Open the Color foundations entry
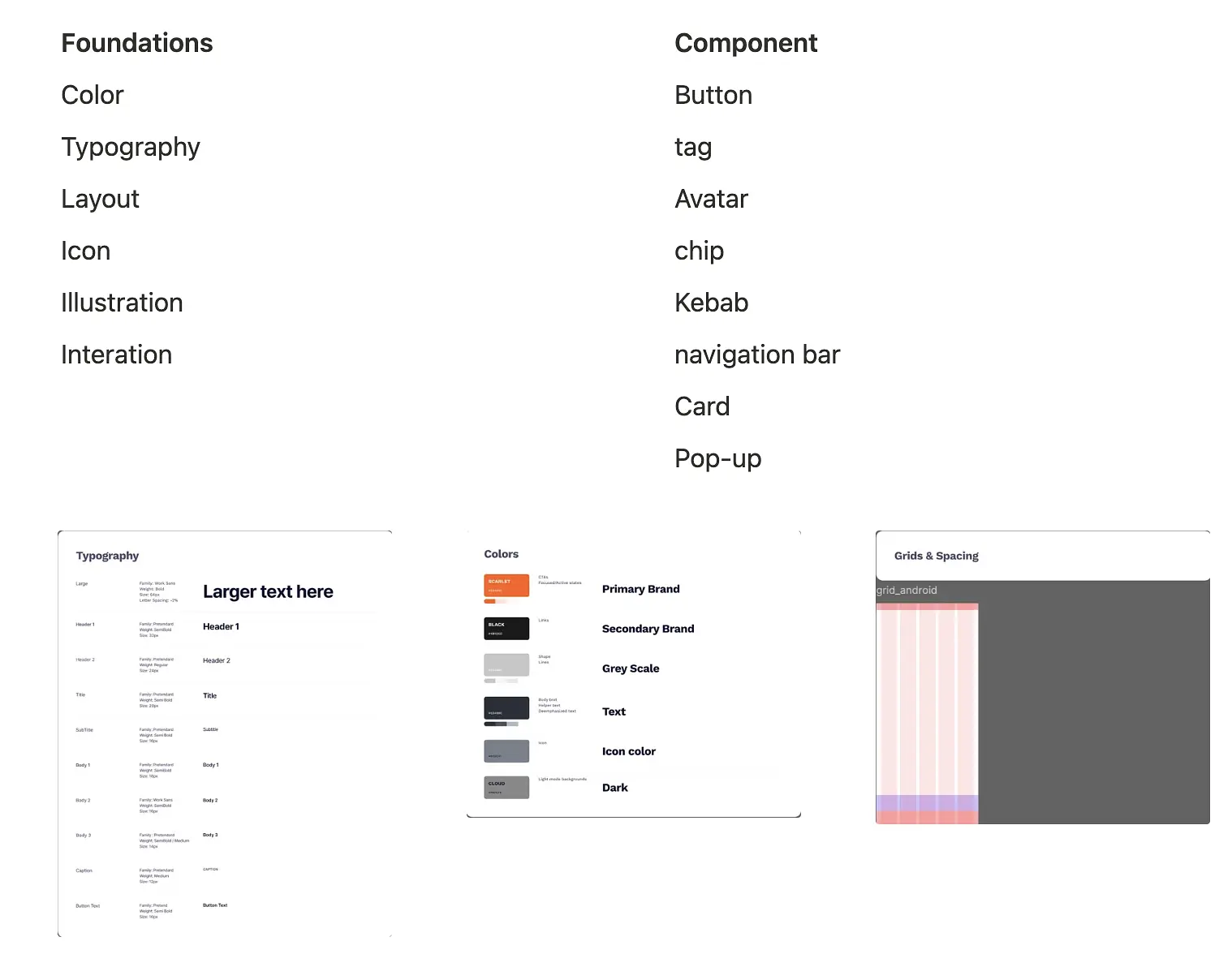Image resolution: width=1232 pixels, height=954 pixels. (x=93, y=95)
